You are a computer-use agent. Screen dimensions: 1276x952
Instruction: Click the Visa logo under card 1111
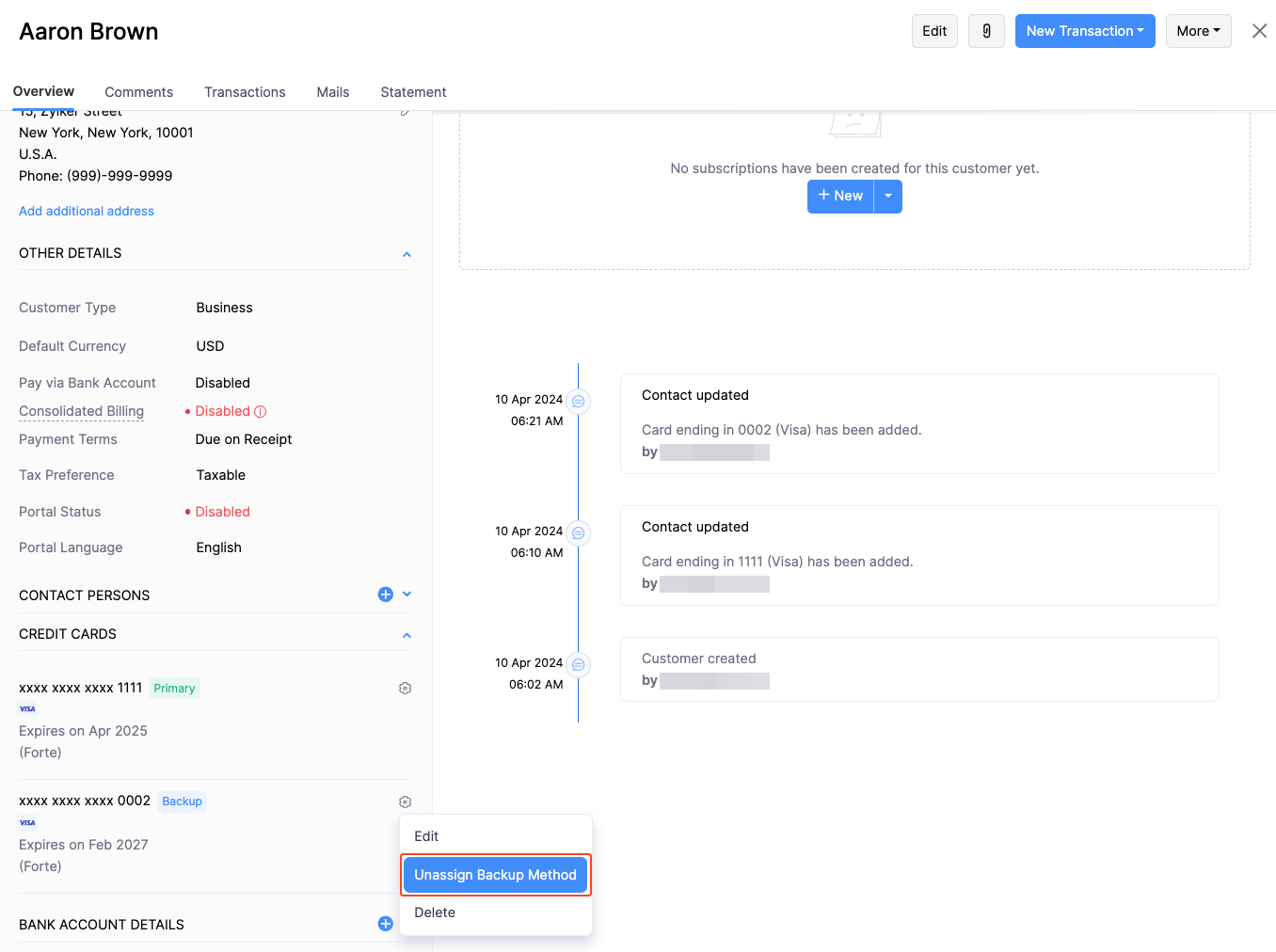[27, 708]
